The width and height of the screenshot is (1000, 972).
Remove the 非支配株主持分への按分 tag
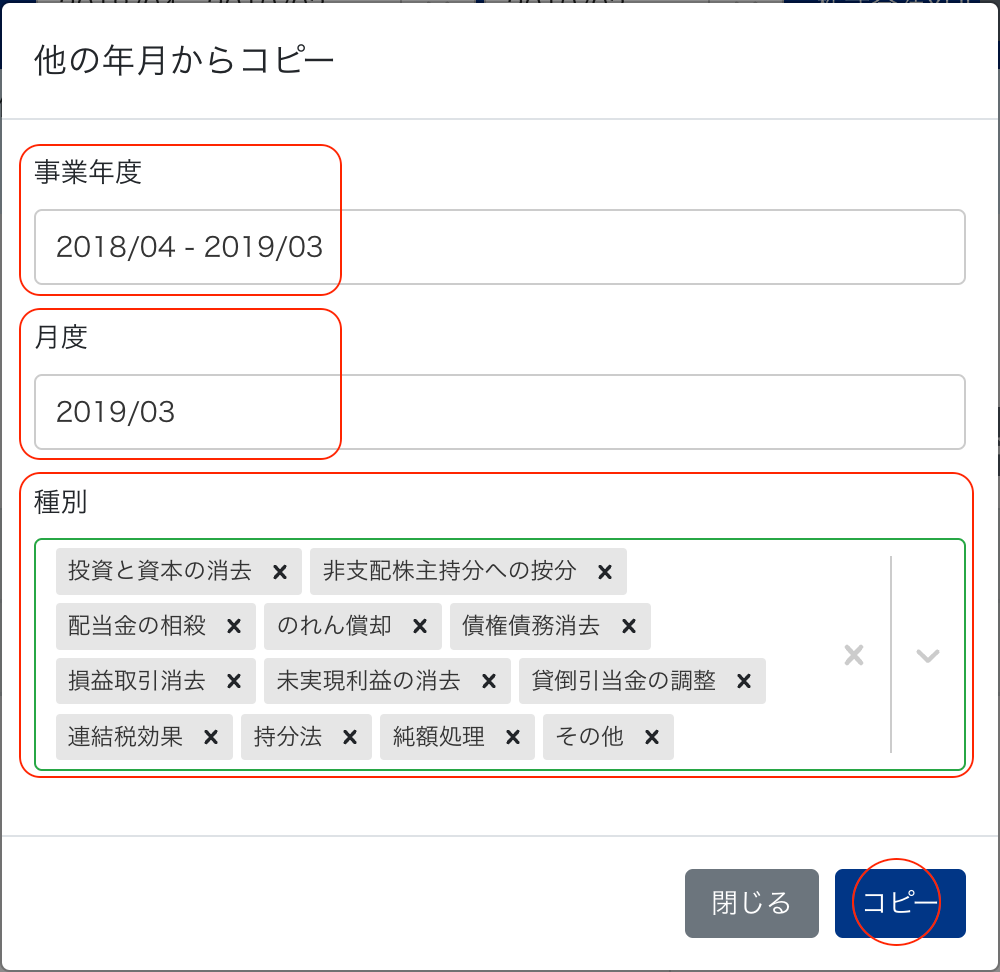pos(604,572)
